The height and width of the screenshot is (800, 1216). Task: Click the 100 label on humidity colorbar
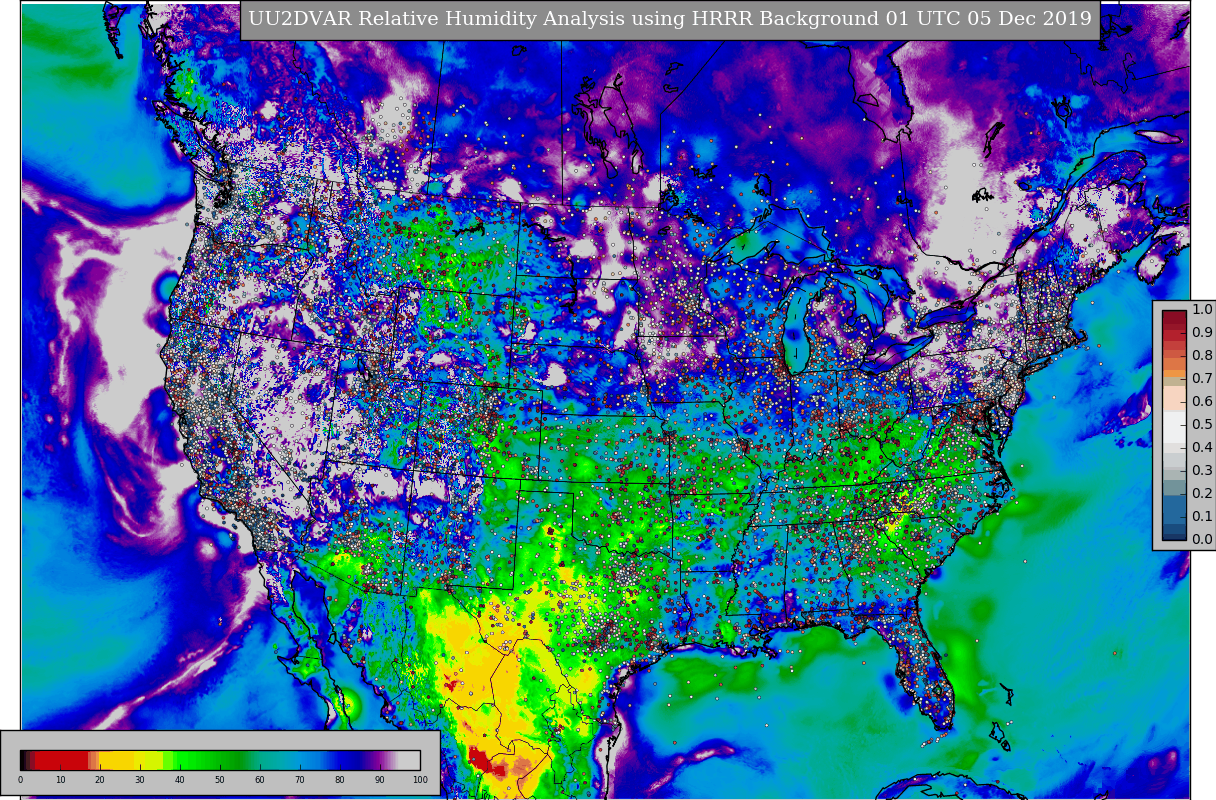(420, 779)
